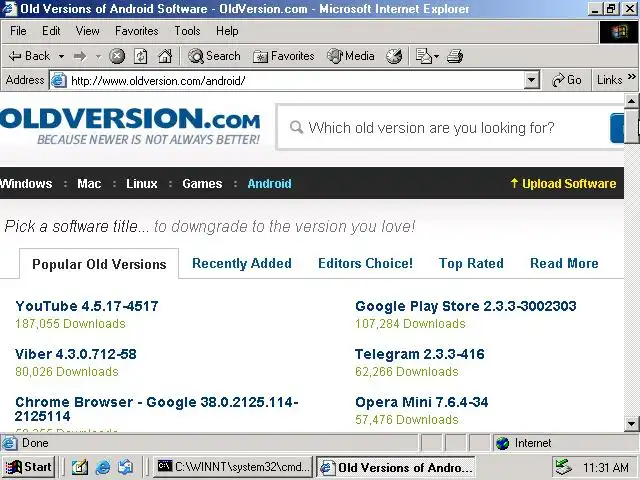The height and width of the screenshot is (480, 640).
Task: Click the page icon beside Done in status bar
Action: tap(10, 443)
